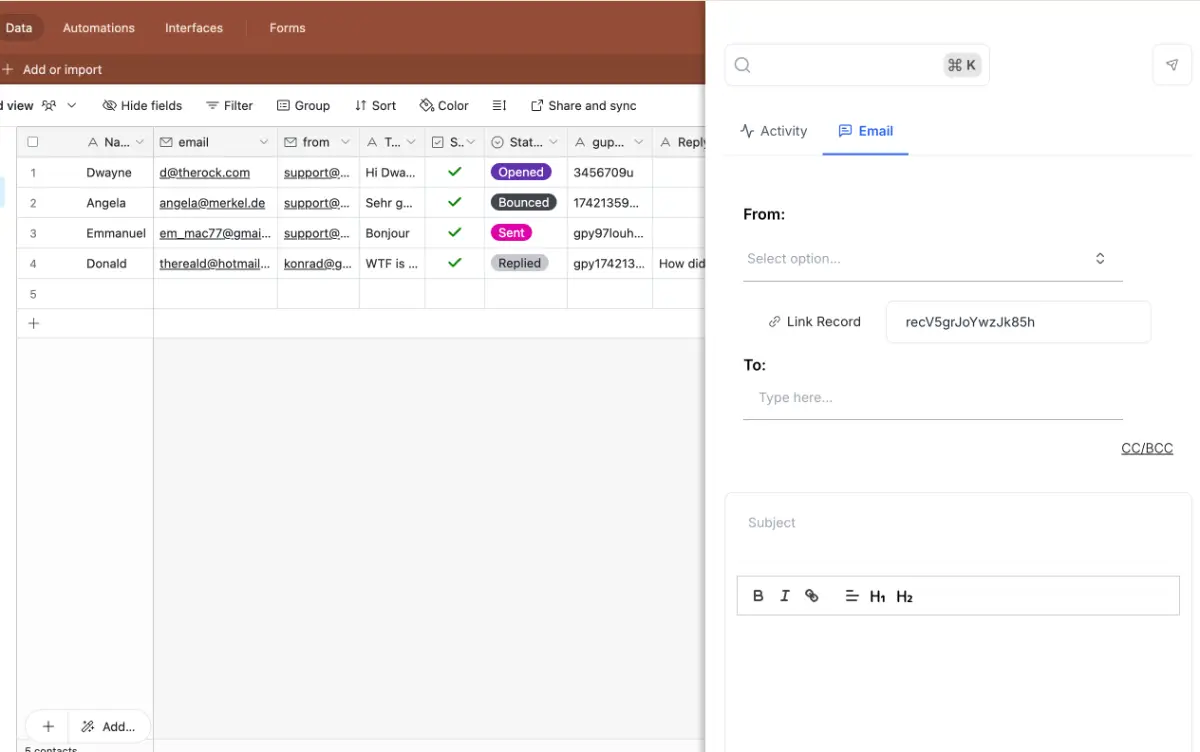Click the Link Record icon in Email panel

(x=775, y=321)
